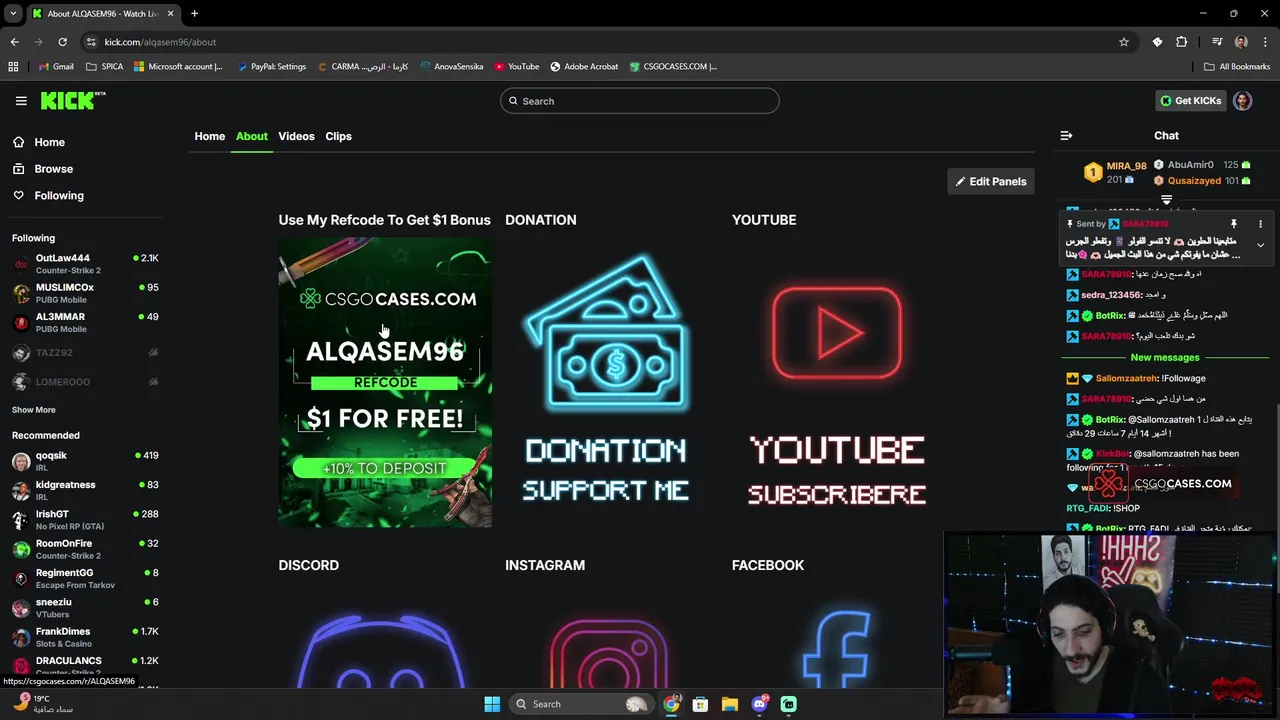The image size is (1280, 720).
Task: Click New messages chat divider
Action: tap(1165, 357)
